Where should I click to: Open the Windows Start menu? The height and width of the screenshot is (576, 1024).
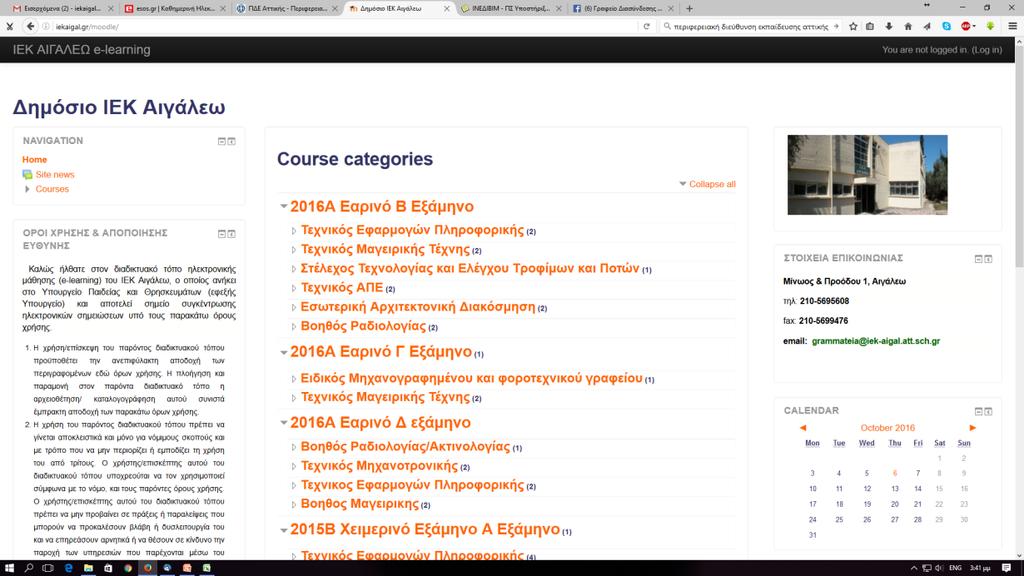pyautogui.click(x=9, y=568)
